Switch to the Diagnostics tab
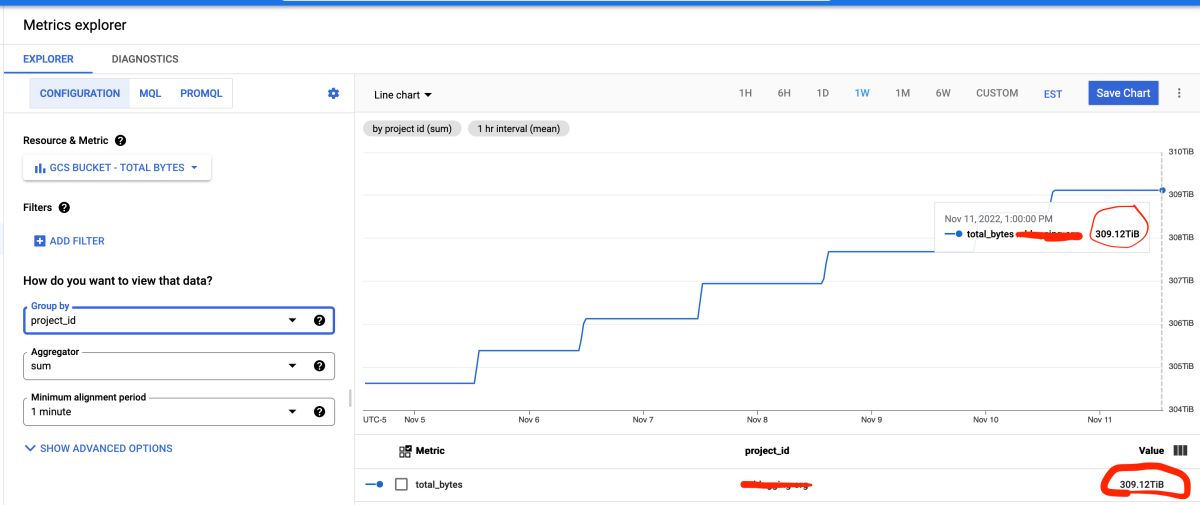1200x505 pixels. click(x=145, y=59)
